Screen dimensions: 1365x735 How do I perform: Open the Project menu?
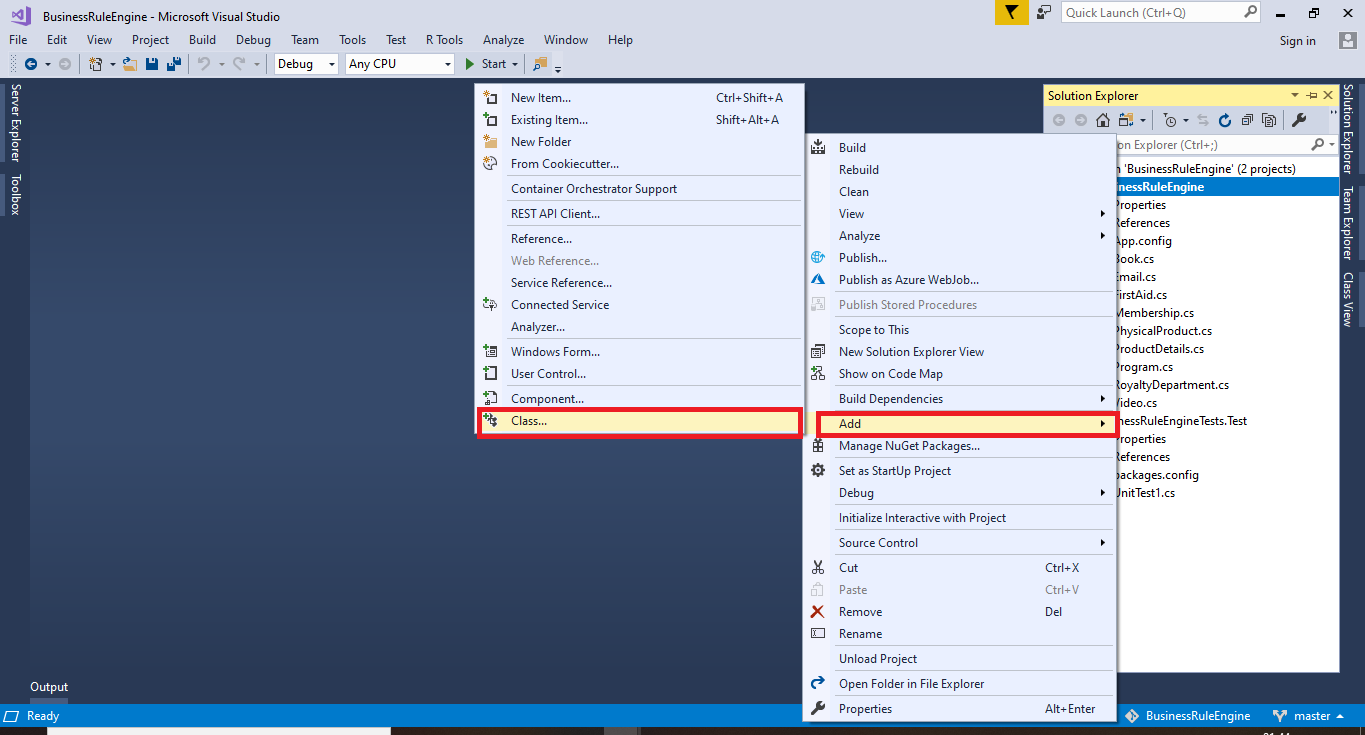(150, 40)
